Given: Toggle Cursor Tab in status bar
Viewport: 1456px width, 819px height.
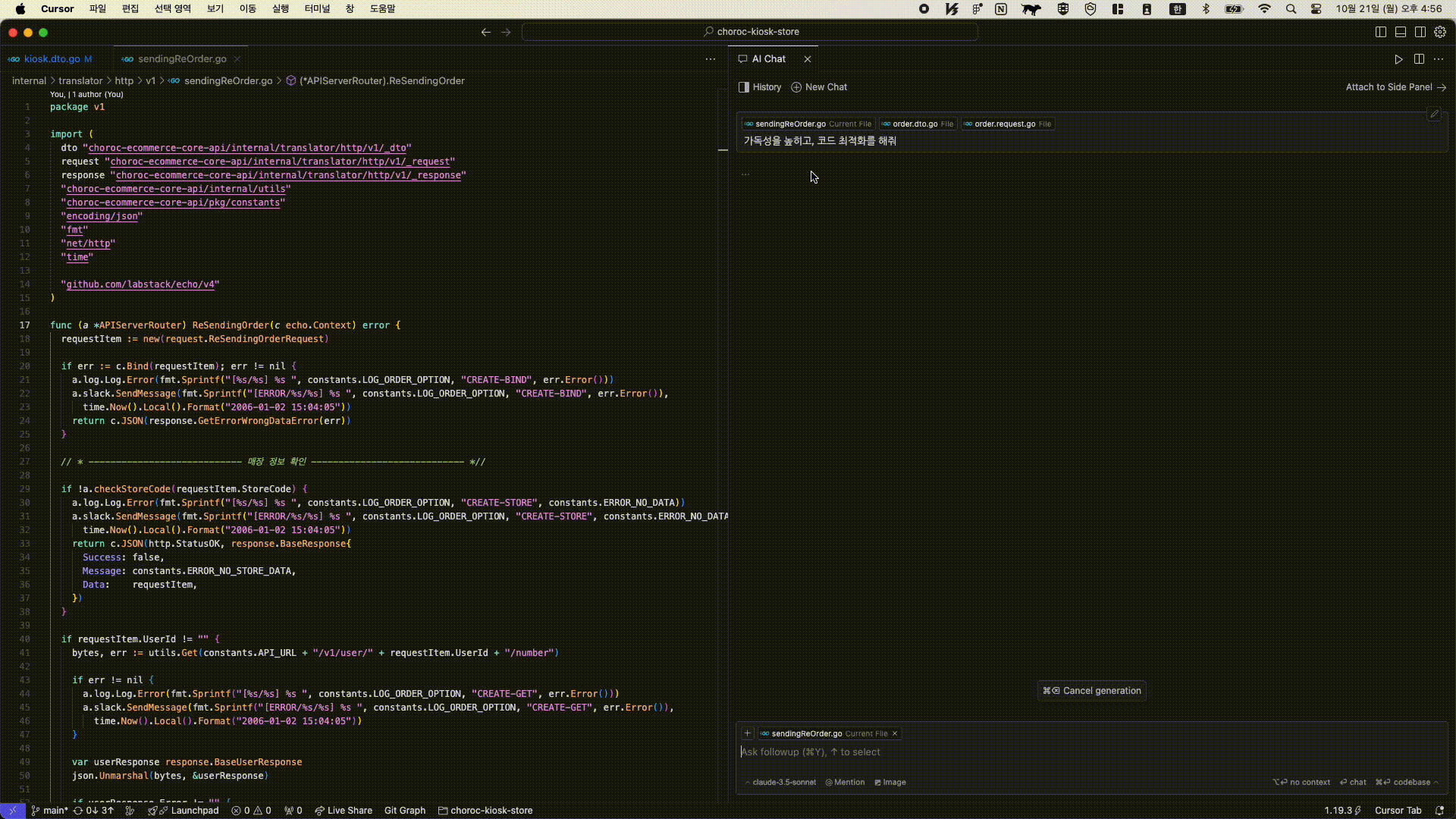Looking at the screenshot, I should tap(1398, 811).
